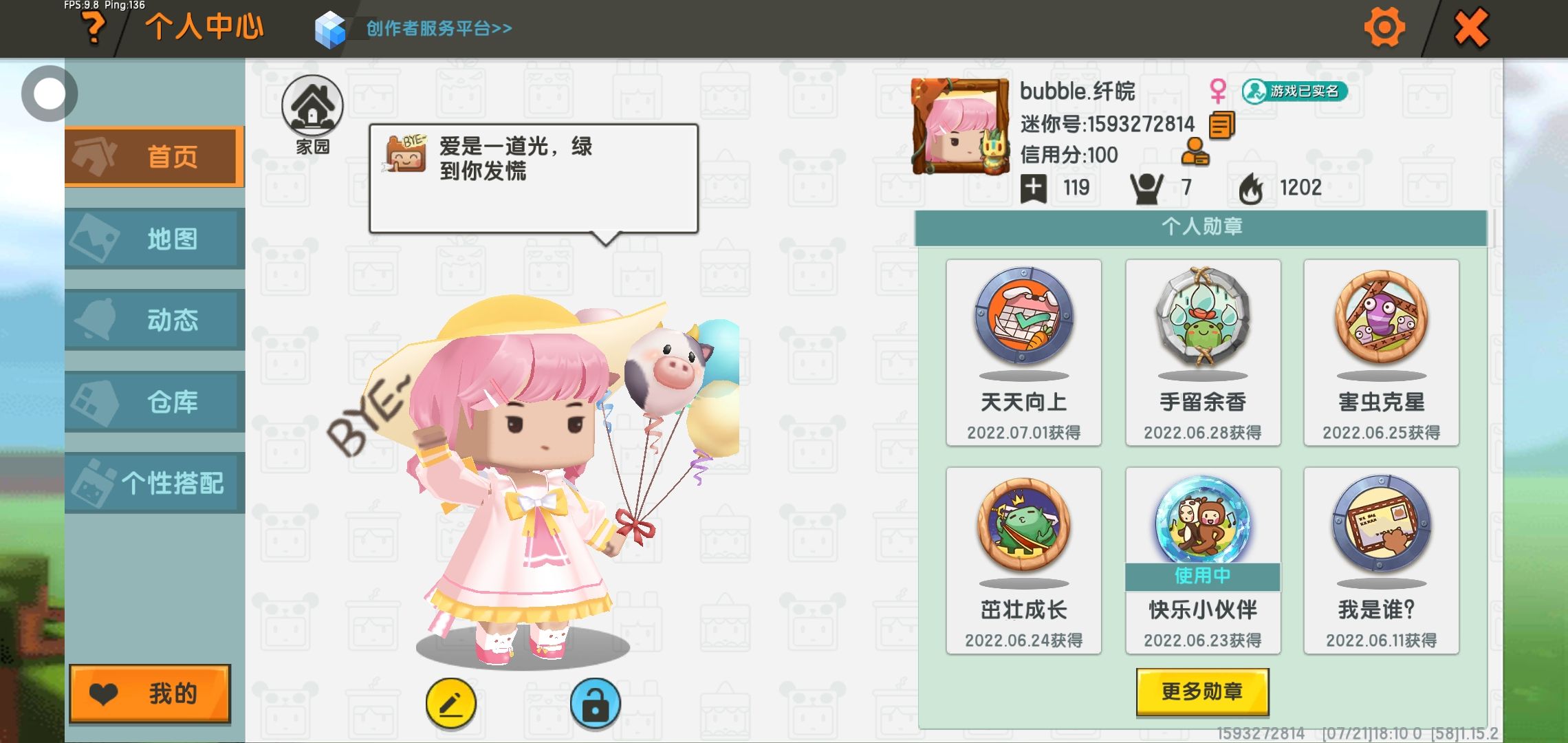Click the follow bookmark plus icon
This screenshot has height=743, width=1568.
coord(1033,188)
